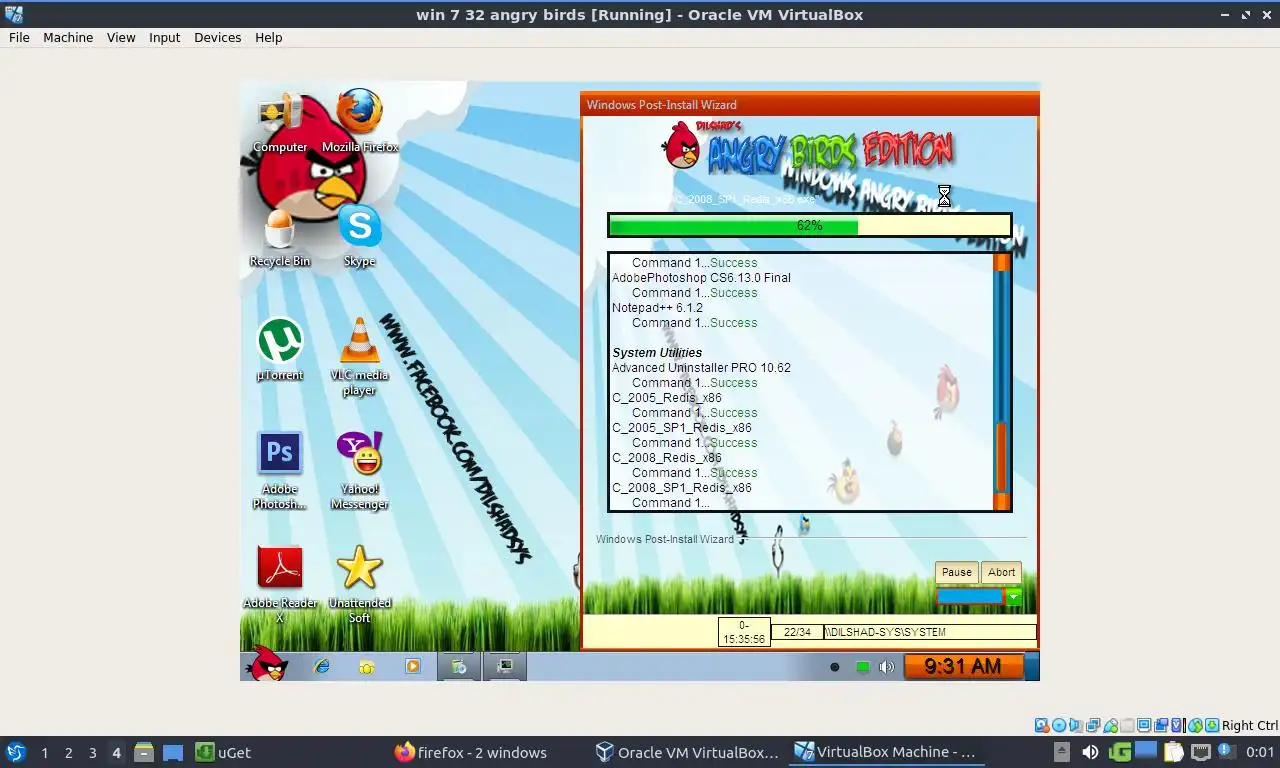Open the VirtualBox Machine menu
The width and height of the screenshot is (1280, 768).
tap(68, 37)
